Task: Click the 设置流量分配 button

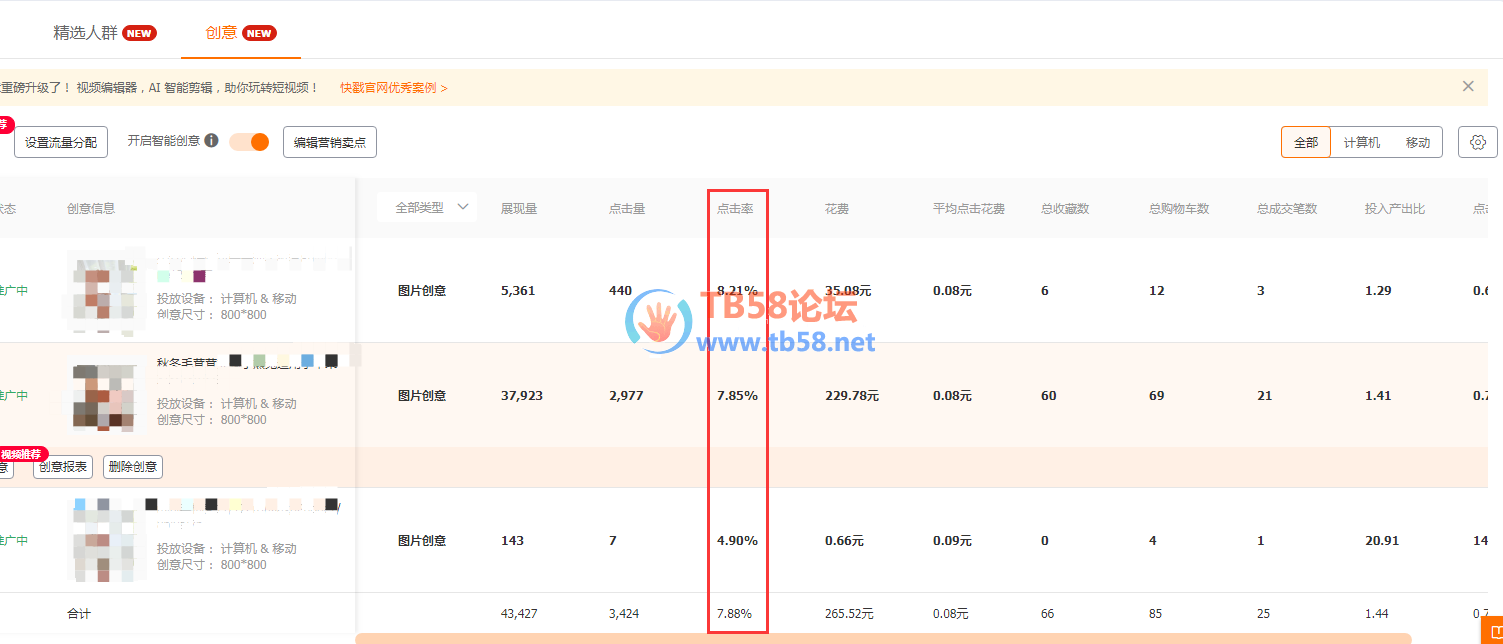Action: tap(61, 142)
